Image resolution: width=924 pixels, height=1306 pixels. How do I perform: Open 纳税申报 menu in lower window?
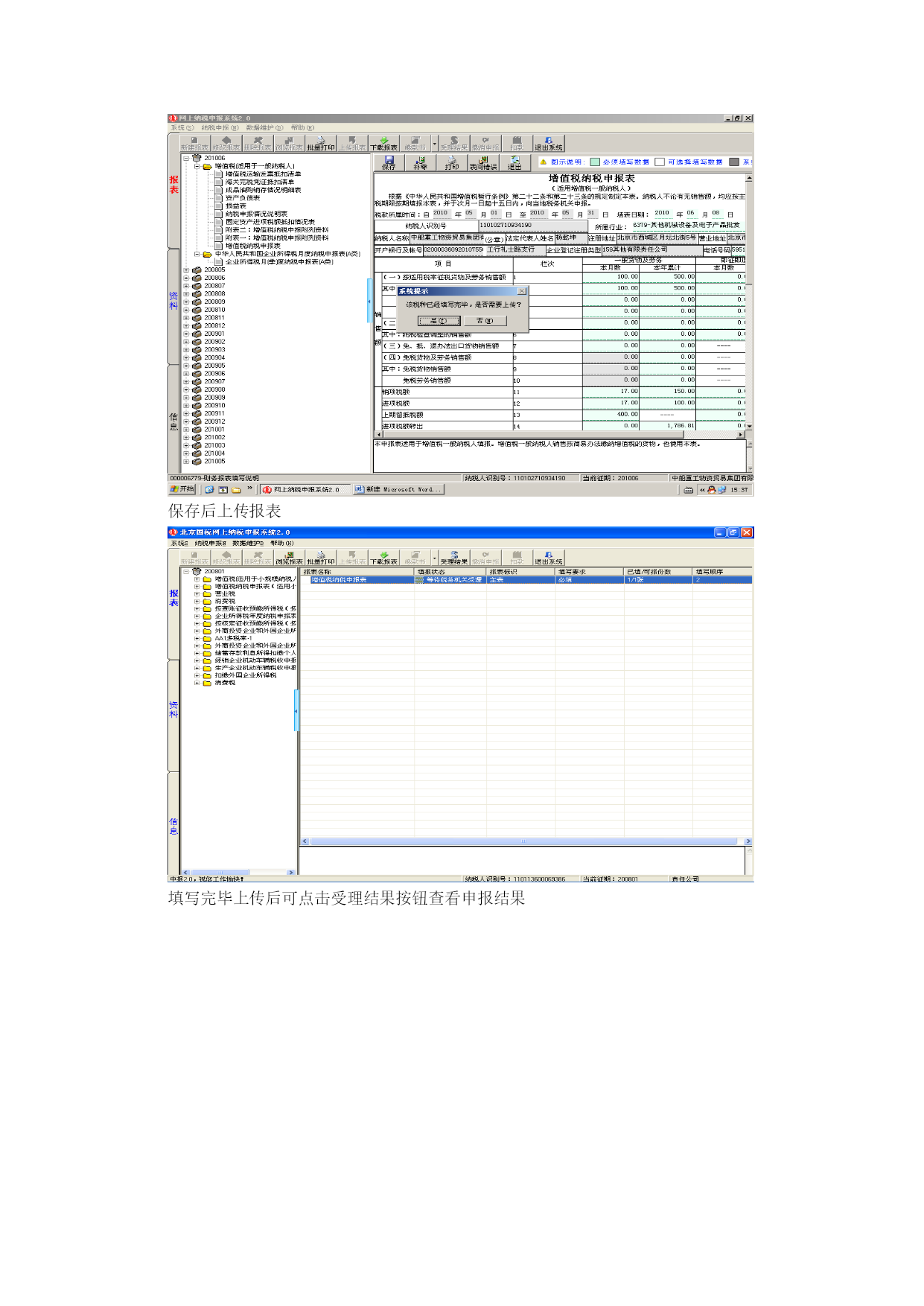[x=211, y=544]
